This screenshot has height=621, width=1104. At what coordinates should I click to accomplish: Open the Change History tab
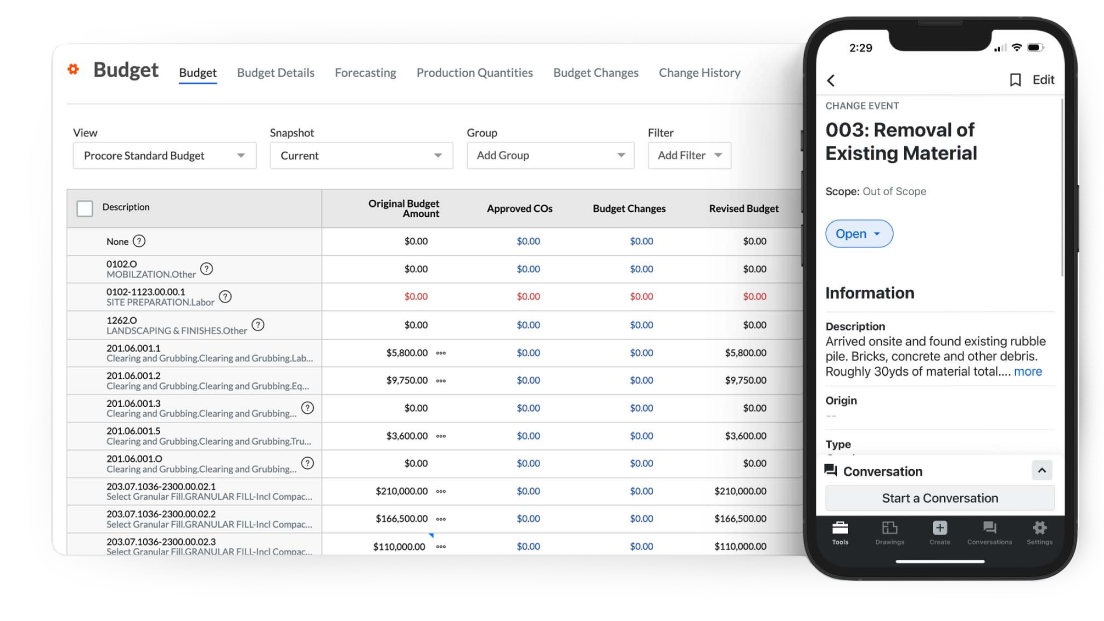click(699, 72)
